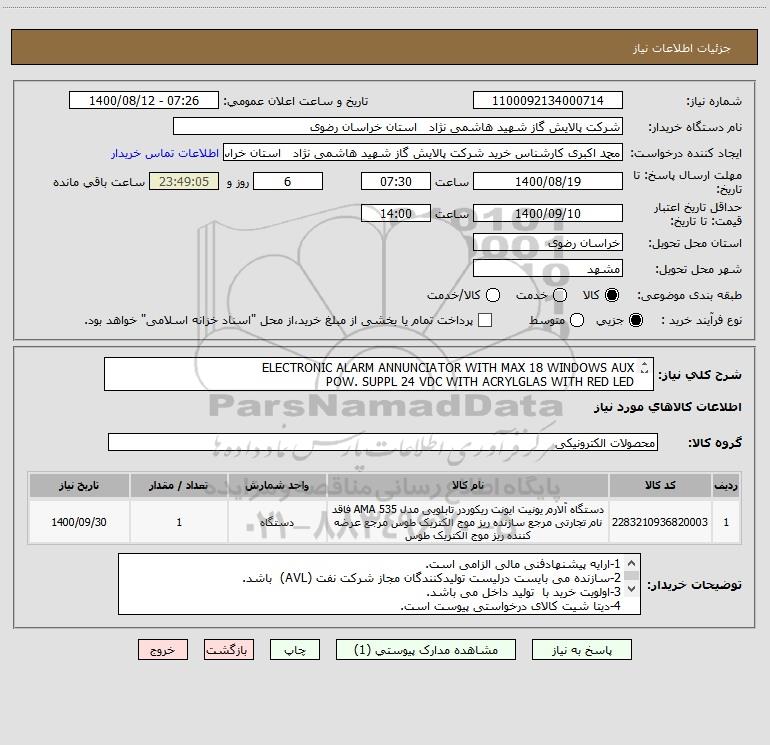Click scroll down arrow in buyer notes

click(632, 588)
